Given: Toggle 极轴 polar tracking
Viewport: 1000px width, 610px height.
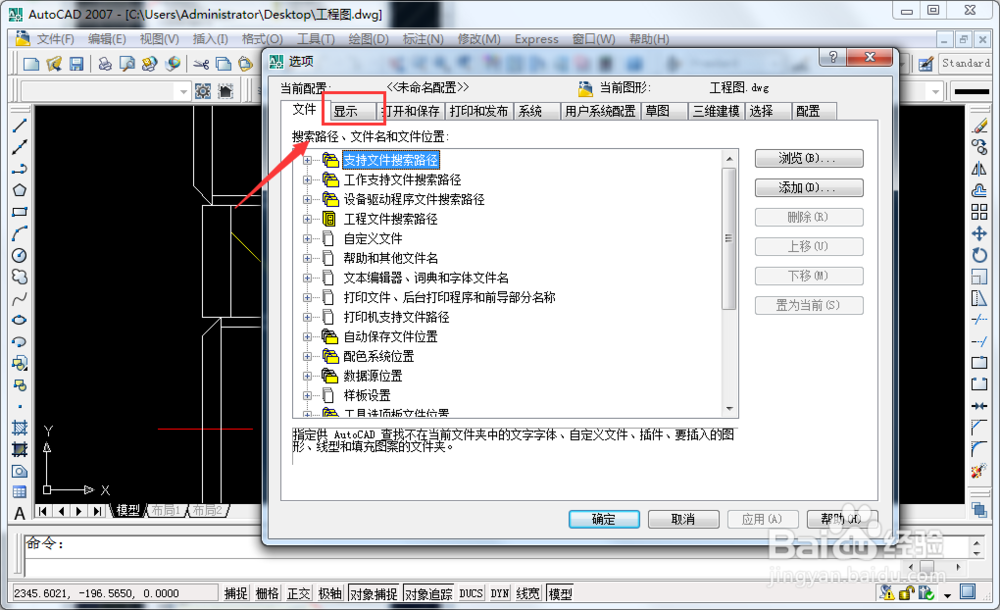Looking at the screenshot, I should (x=330, y=593).
